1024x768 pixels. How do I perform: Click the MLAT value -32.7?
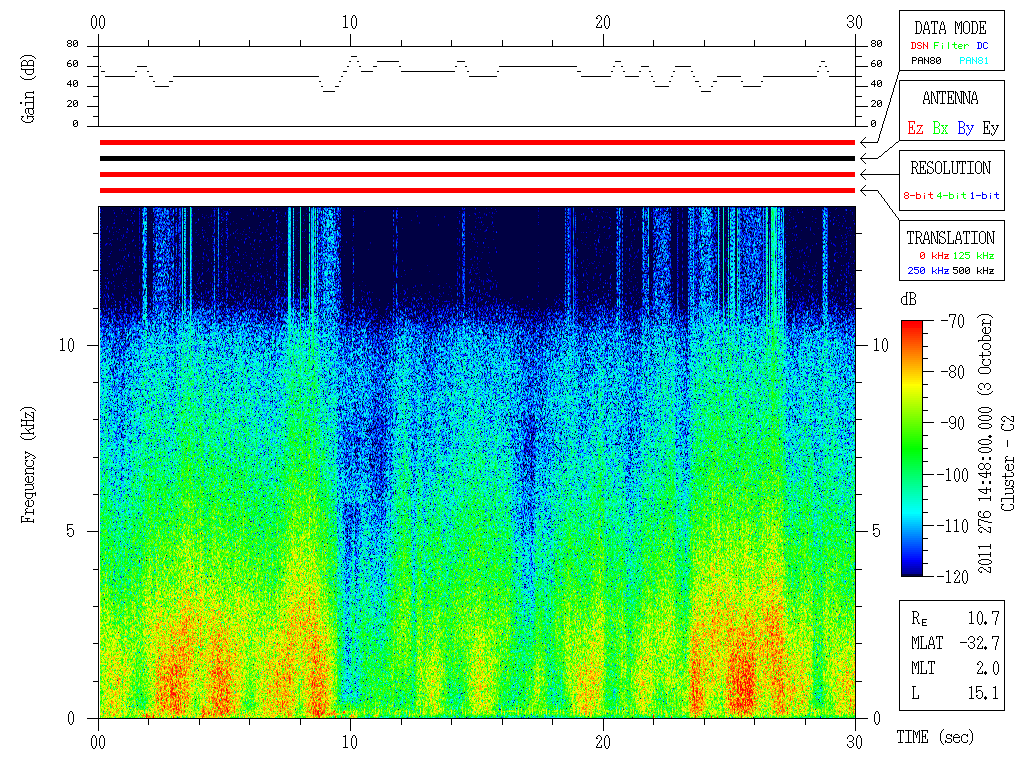pos(979,643)
